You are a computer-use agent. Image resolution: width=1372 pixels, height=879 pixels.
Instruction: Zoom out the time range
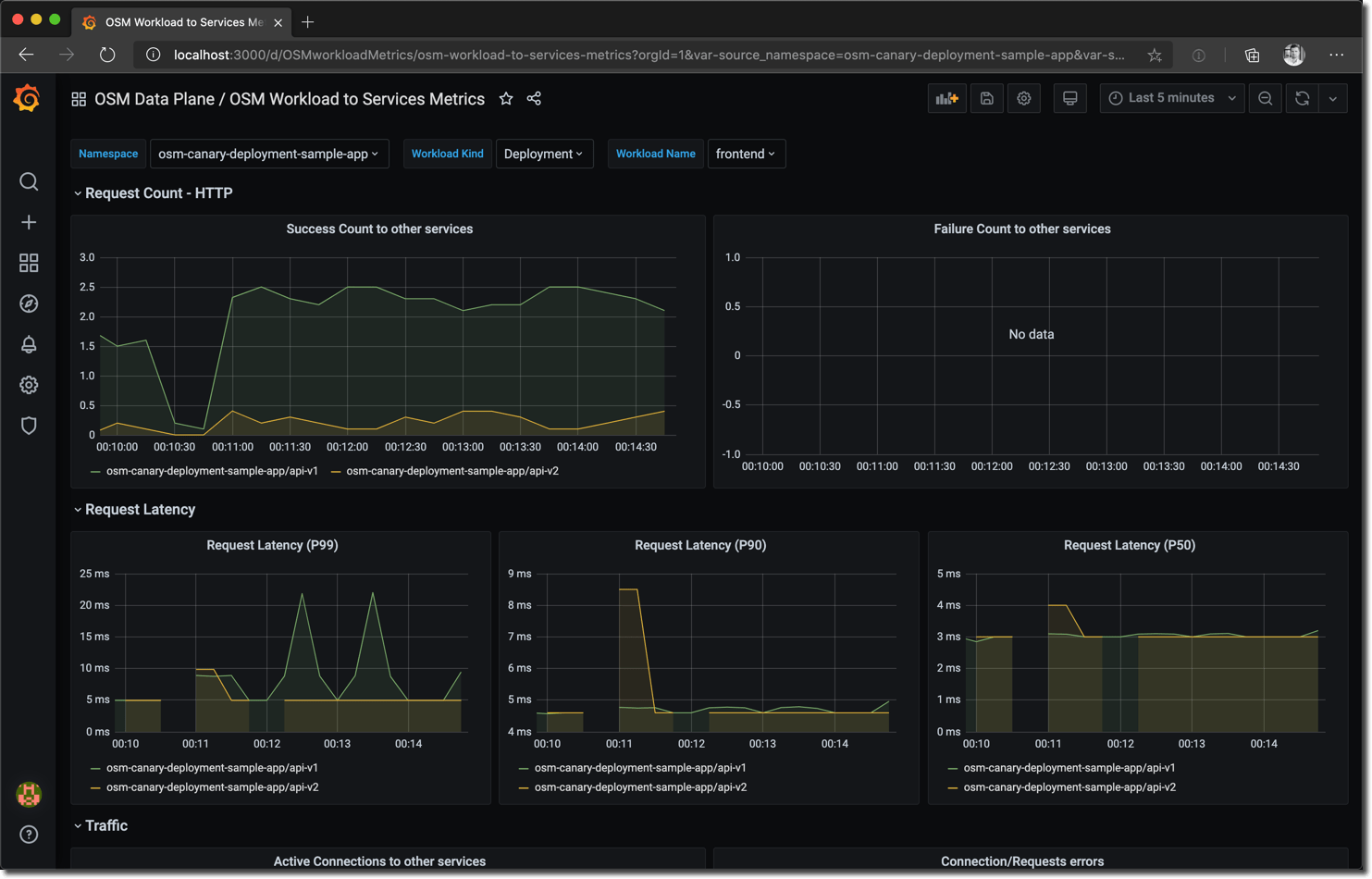(x=1265, y=98)
